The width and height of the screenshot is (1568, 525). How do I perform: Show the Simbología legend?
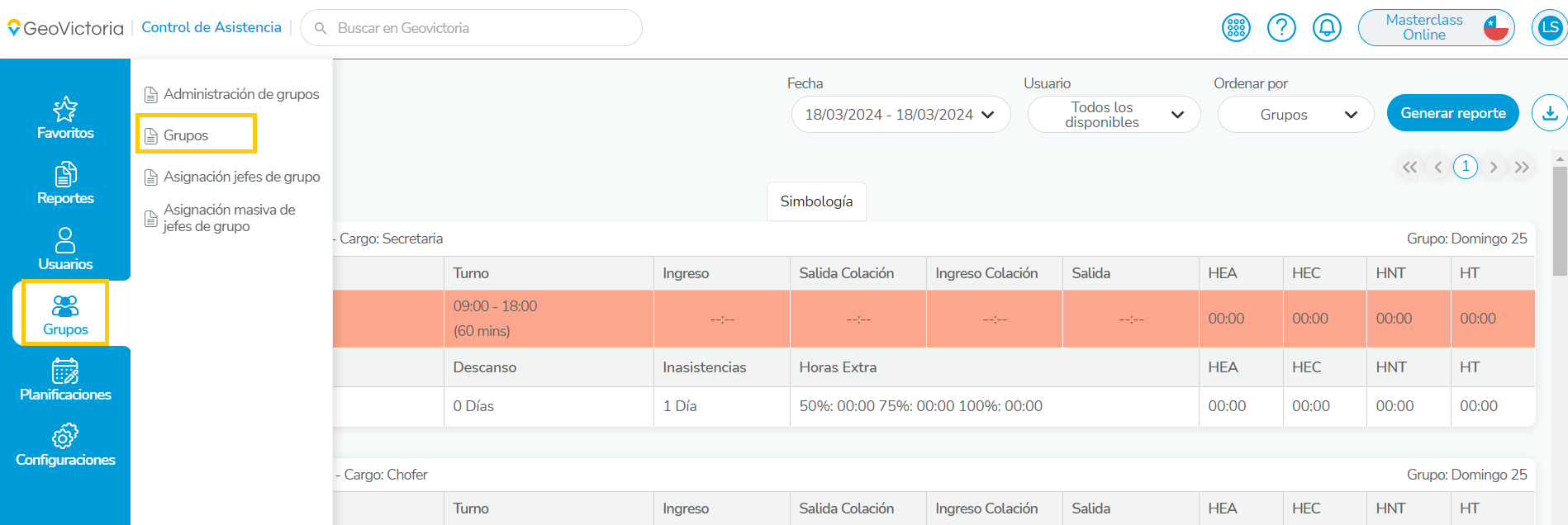pos(816,201)
